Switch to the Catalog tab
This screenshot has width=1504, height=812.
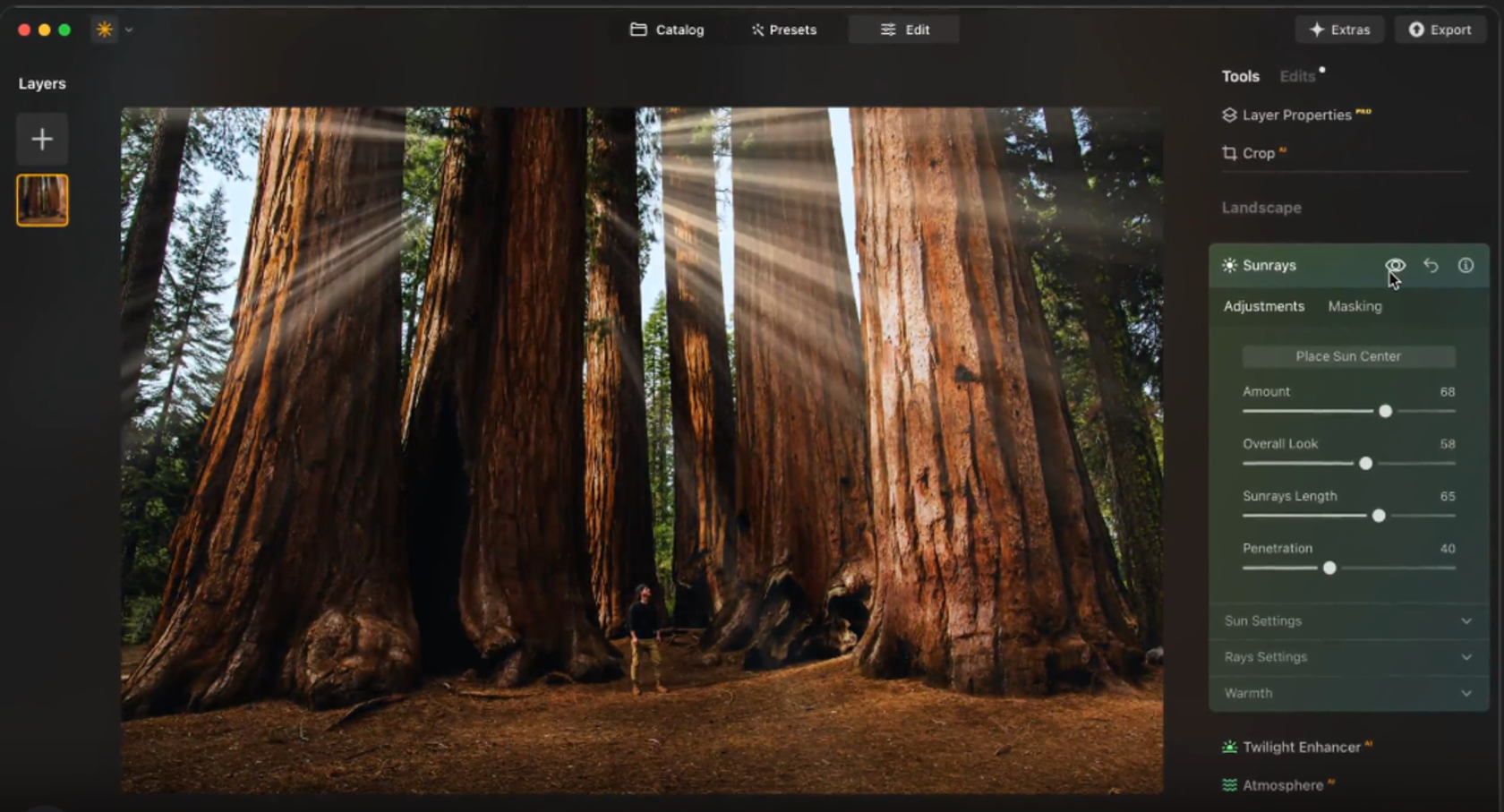667,29
